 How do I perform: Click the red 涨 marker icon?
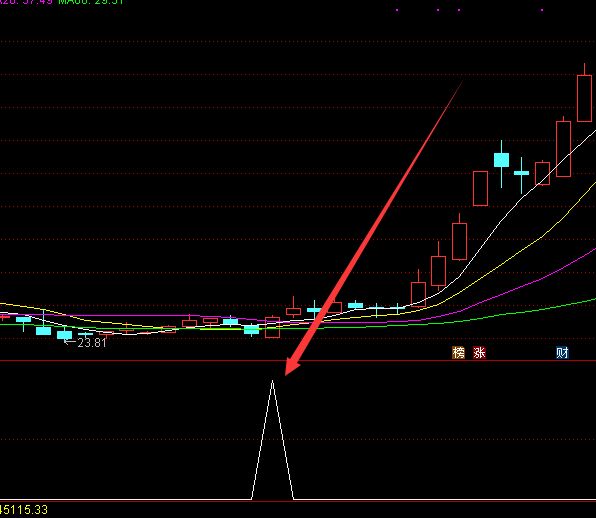479,353
